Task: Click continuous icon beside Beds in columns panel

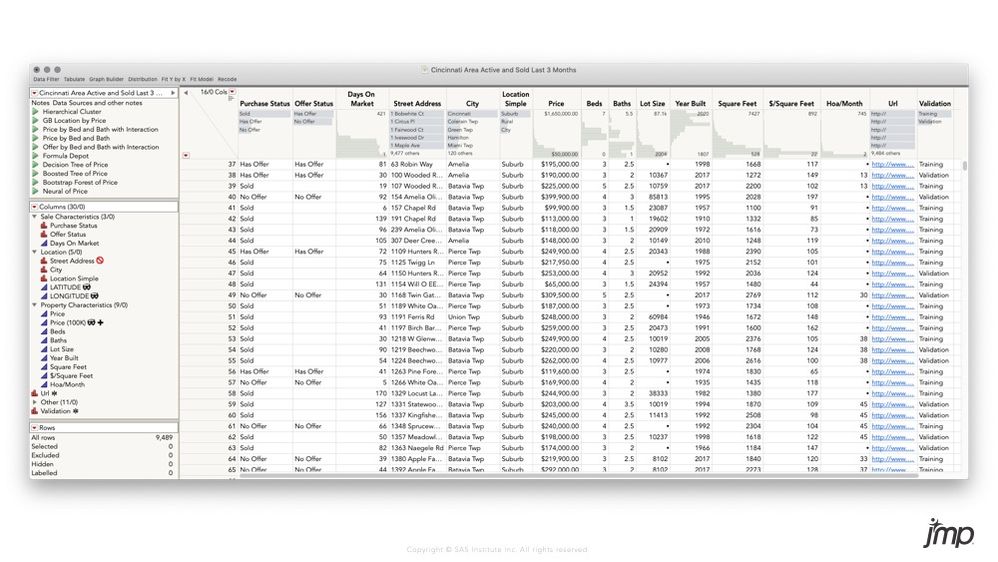Action: point(44,332)
